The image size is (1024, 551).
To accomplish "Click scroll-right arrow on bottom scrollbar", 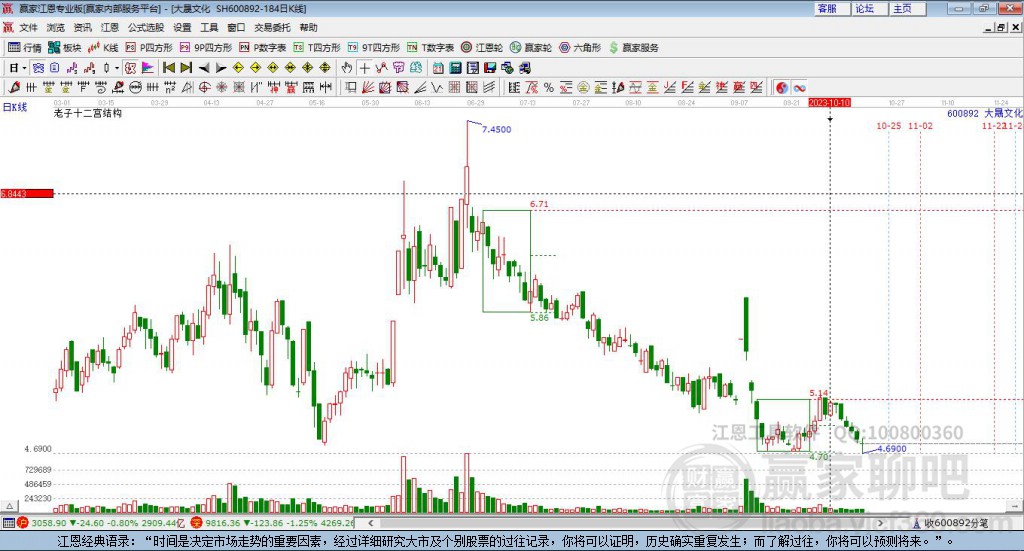I will 880,523.
